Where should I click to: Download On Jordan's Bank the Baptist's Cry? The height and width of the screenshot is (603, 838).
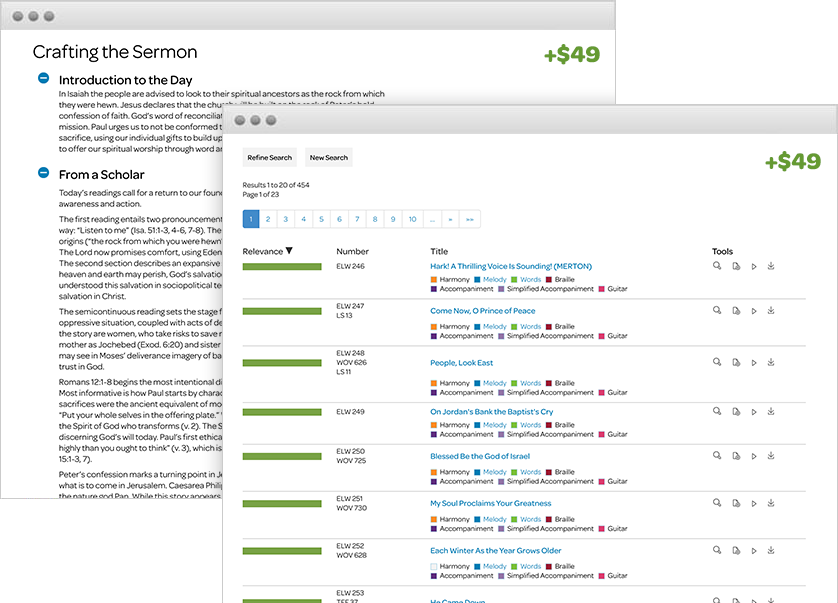pyautogui.click(x=771, y=411)
